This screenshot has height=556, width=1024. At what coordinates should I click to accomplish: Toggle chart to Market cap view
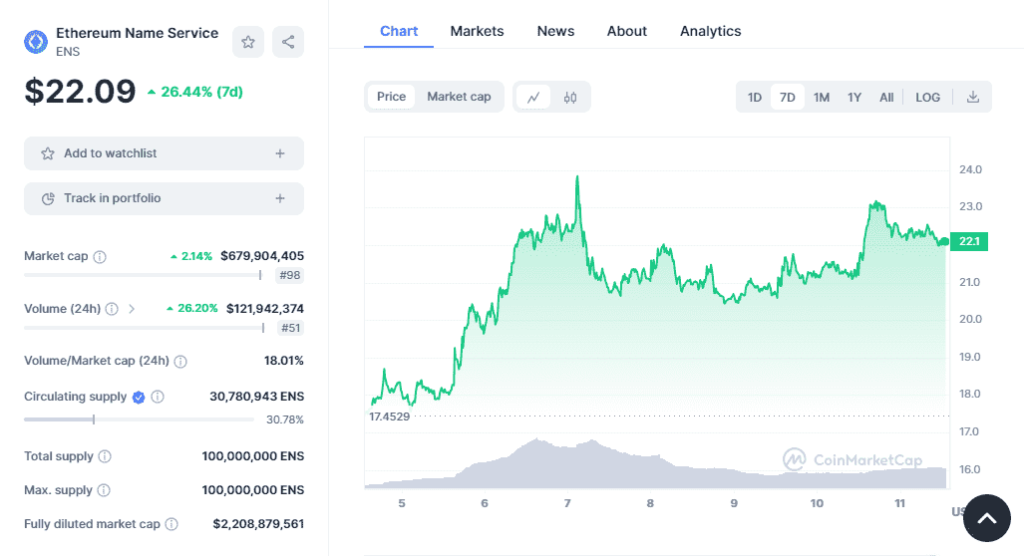click(459, 97)
